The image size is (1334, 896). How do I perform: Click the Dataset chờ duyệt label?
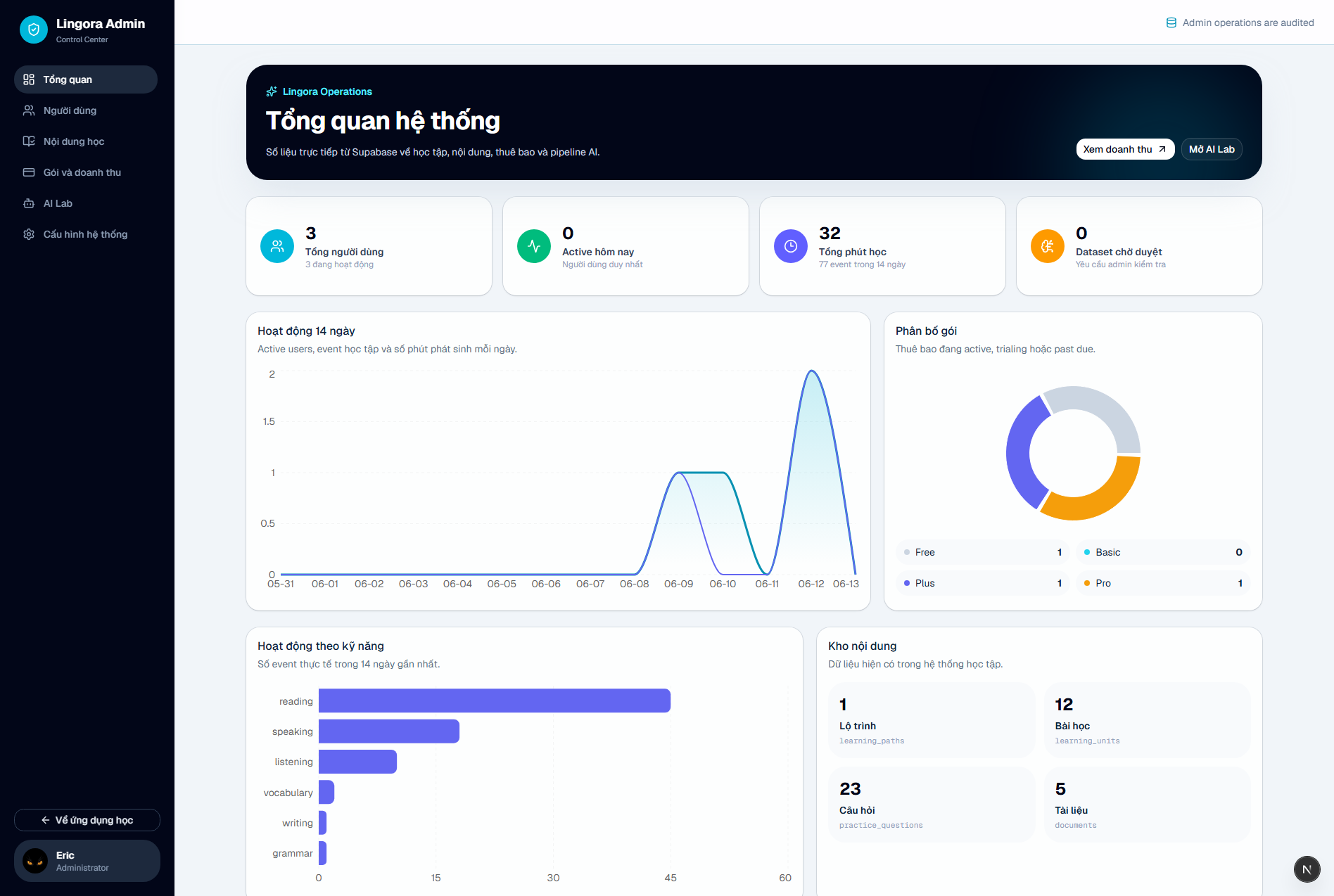tap(1119, 252)
